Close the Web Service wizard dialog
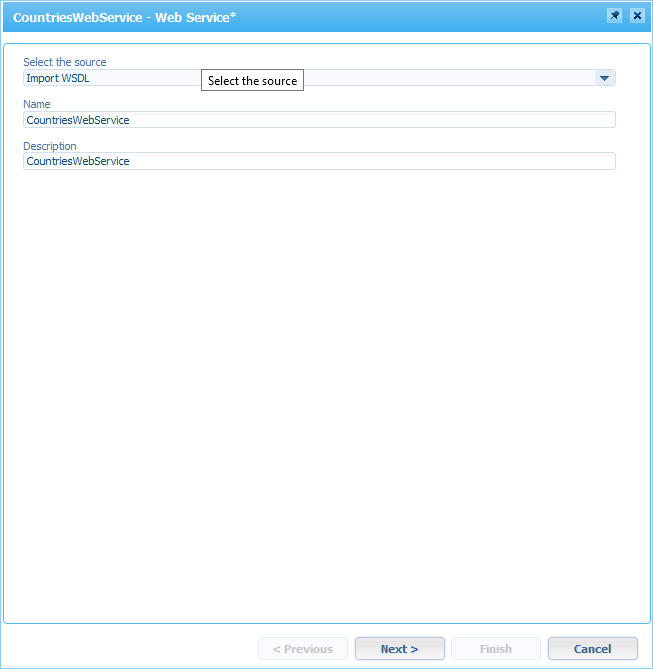 637,16
